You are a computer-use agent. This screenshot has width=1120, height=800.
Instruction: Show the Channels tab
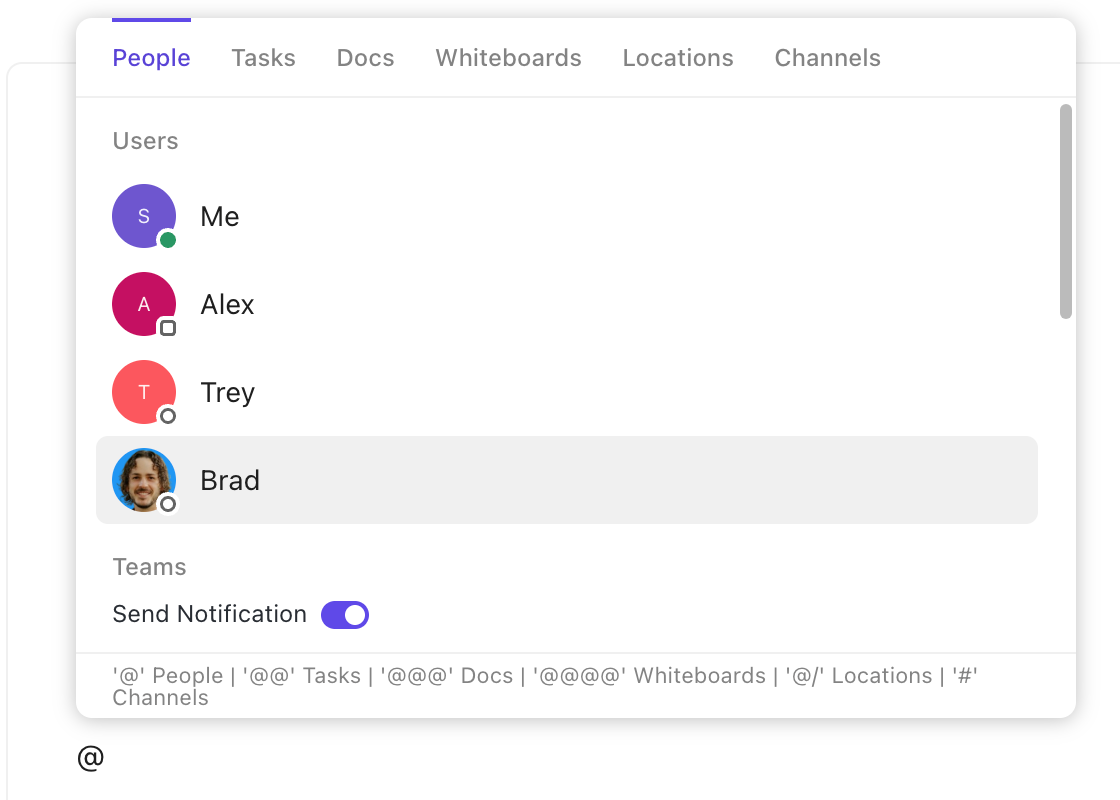point(827,58)
